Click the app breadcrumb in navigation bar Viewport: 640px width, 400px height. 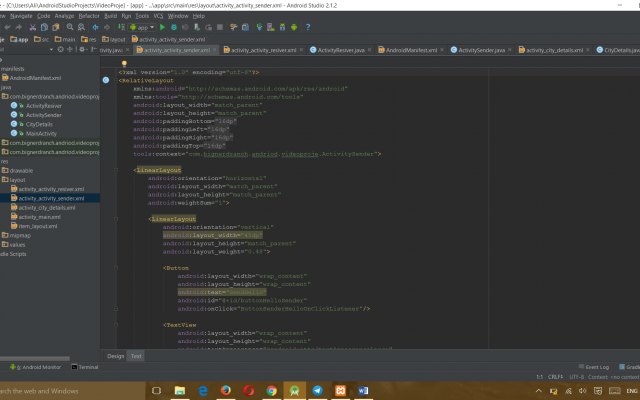point(19,39)
